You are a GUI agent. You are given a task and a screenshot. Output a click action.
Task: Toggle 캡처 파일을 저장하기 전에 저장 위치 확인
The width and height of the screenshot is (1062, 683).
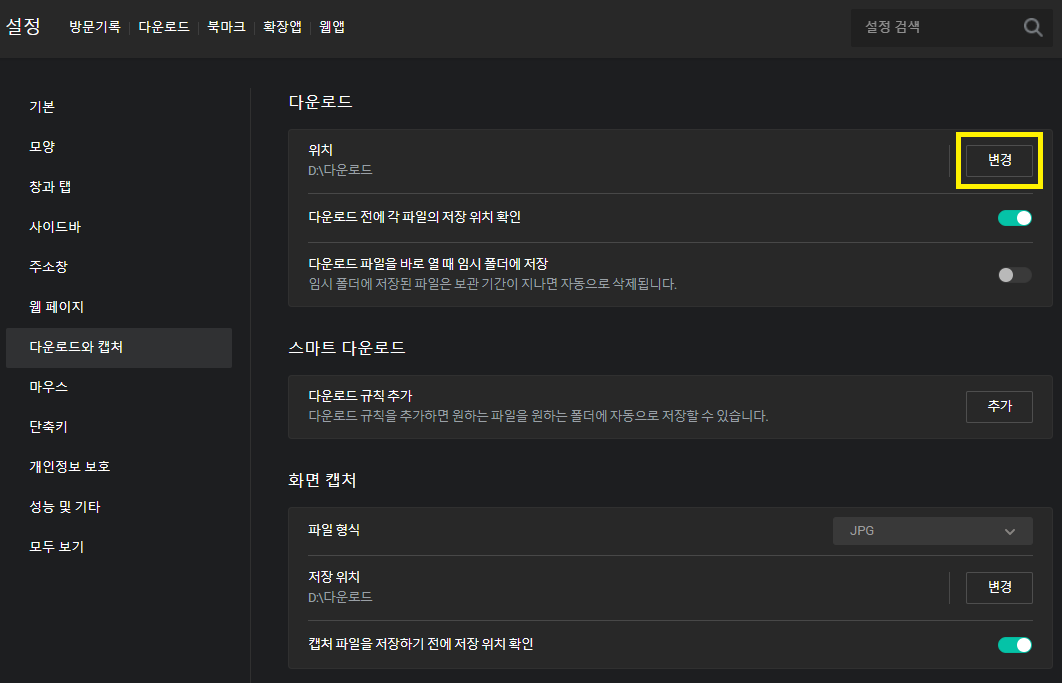pos(1014,645)
